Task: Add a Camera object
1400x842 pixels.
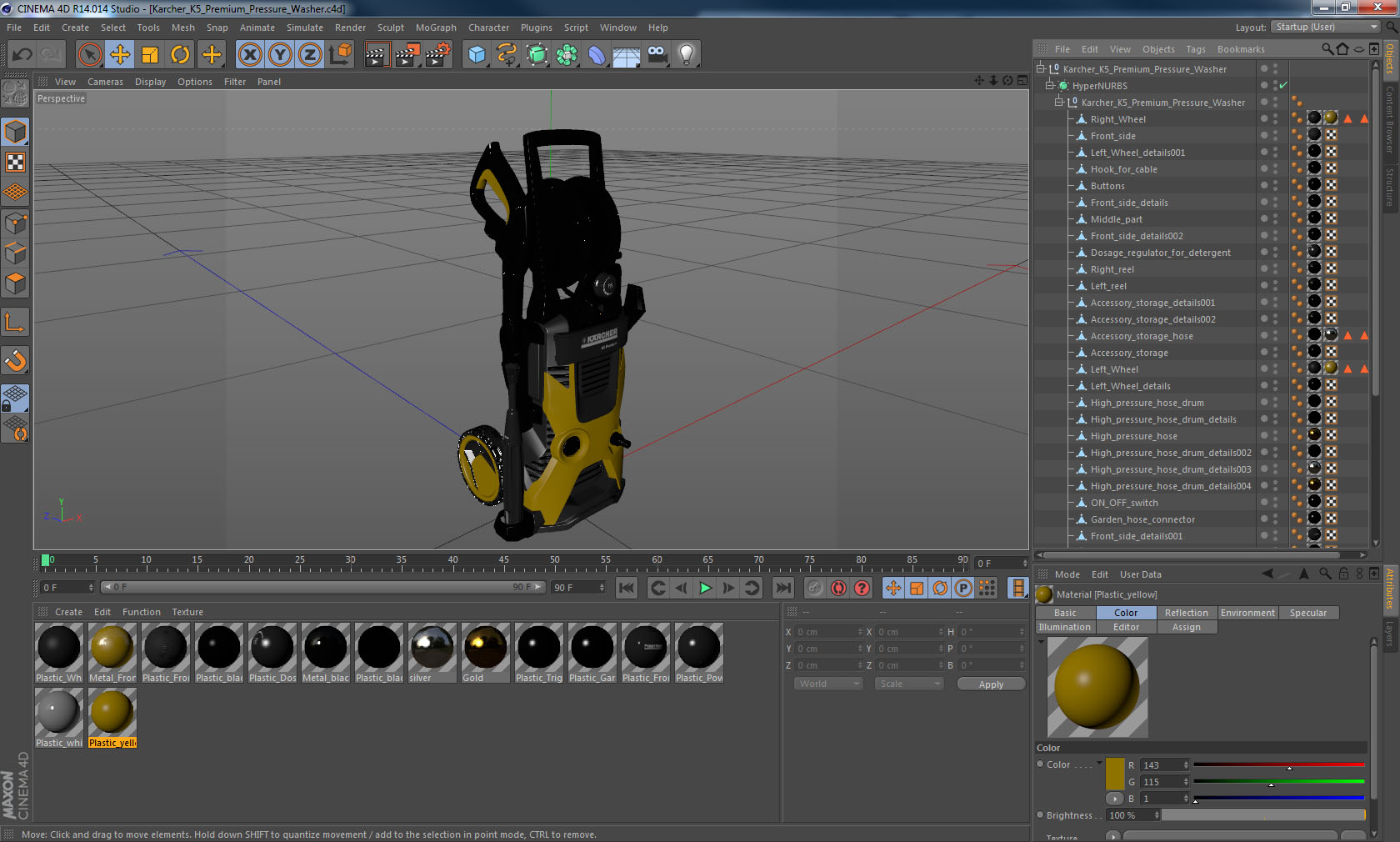Action: point(657,55)
